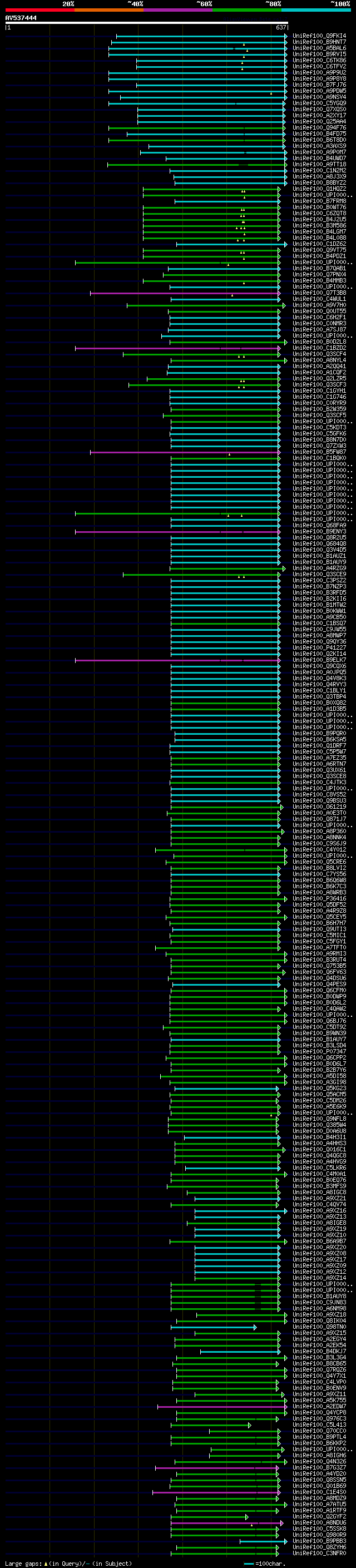Click UniRef100_A9TT18 label
The width and height of the screenshot is (356, 1568).
click(x=319, y=164)
